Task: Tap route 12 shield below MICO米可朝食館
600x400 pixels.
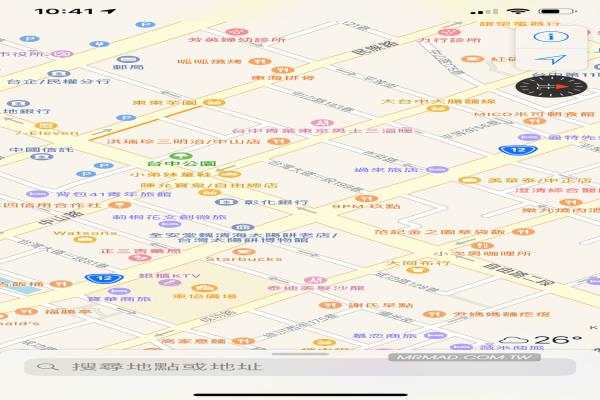Action: [x=518, y=150]
